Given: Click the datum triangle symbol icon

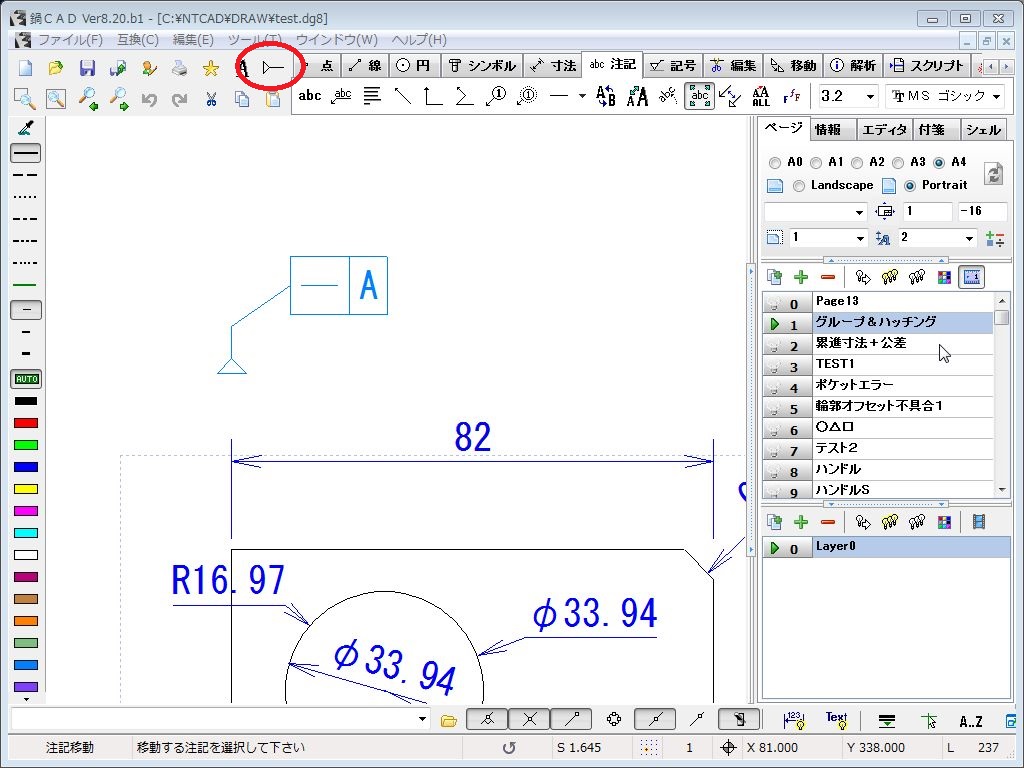Looking at the screenshot, I should 273,67.
